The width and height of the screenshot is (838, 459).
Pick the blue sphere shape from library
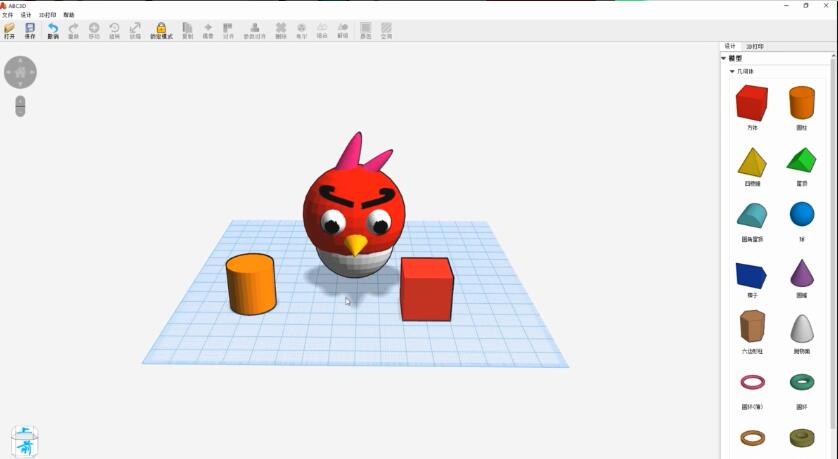pyautogui.click(x=802, y=214)
